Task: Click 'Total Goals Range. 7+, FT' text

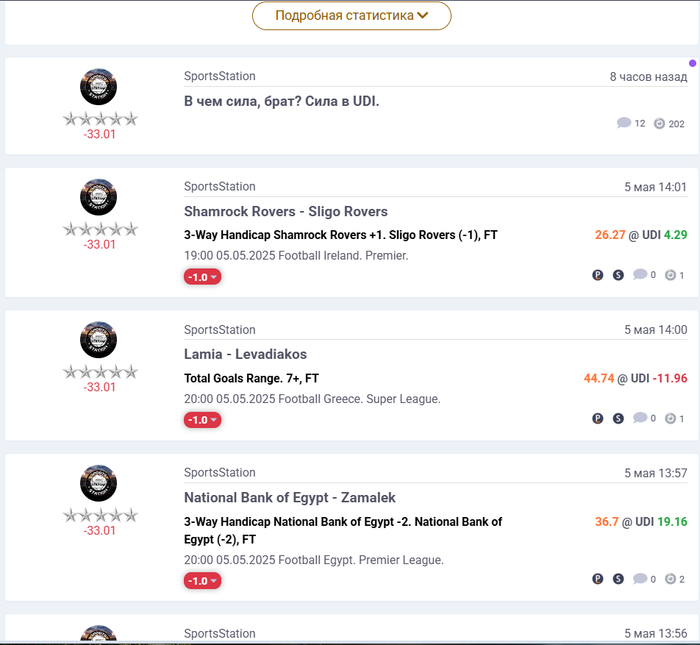Action: 251,379
